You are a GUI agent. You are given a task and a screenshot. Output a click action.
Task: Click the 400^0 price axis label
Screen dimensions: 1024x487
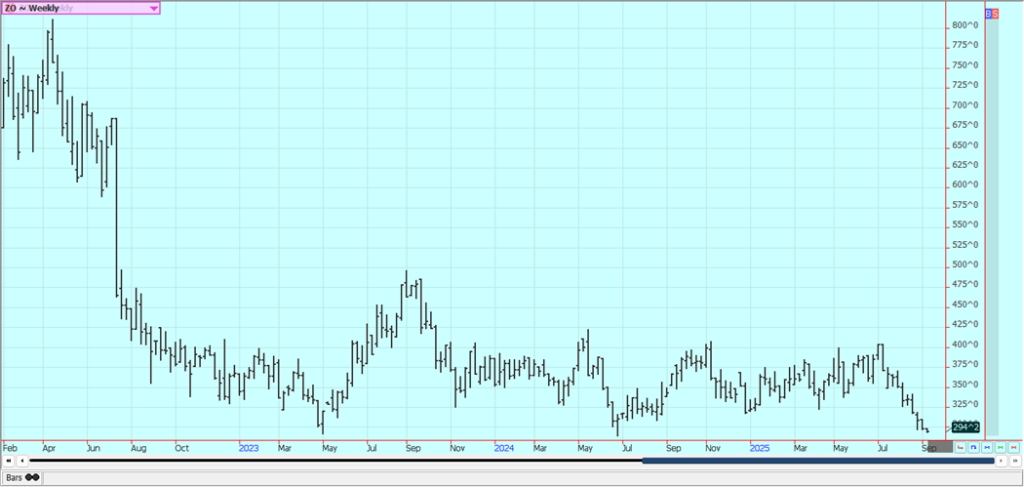click(965, 345)
